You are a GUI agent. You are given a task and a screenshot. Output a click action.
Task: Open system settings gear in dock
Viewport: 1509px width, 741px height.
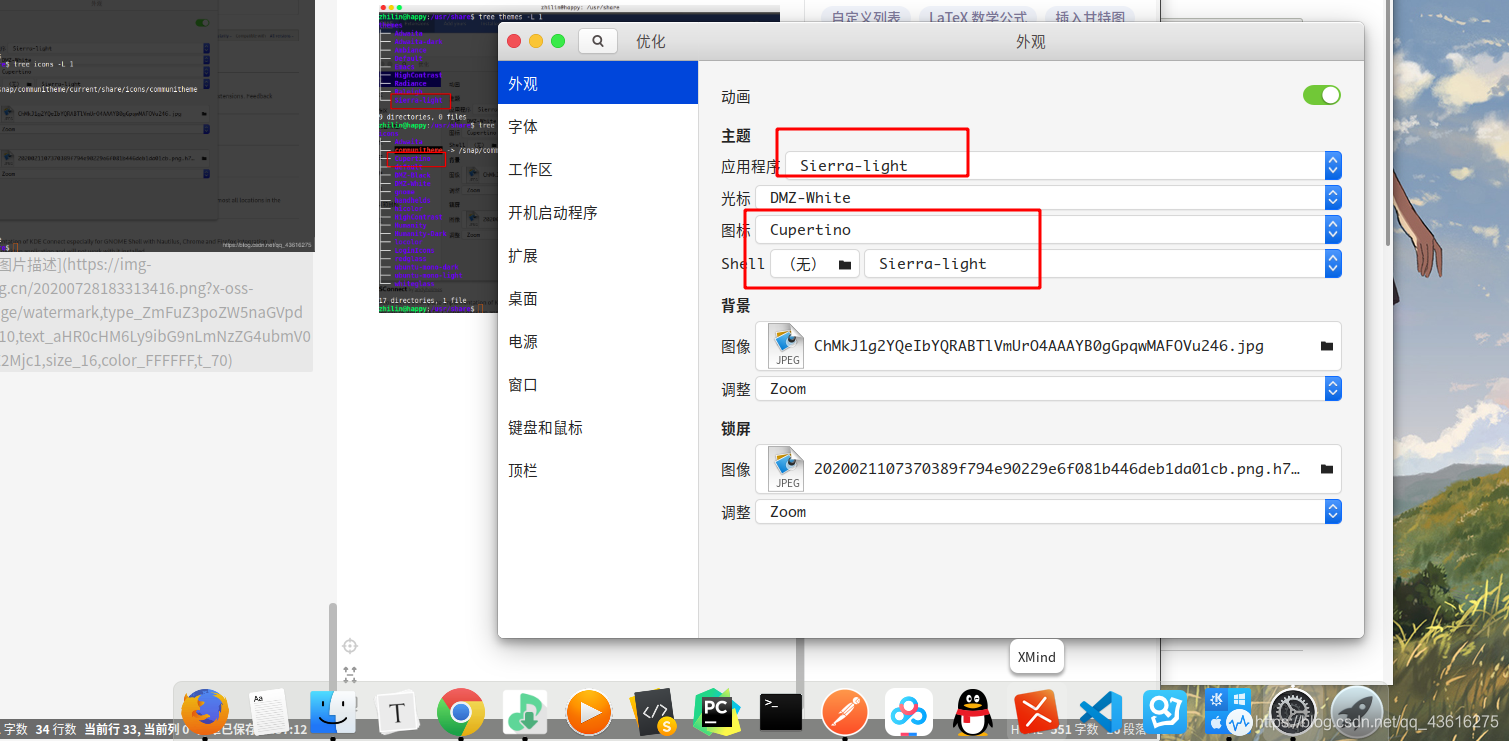click(1293, 713)
